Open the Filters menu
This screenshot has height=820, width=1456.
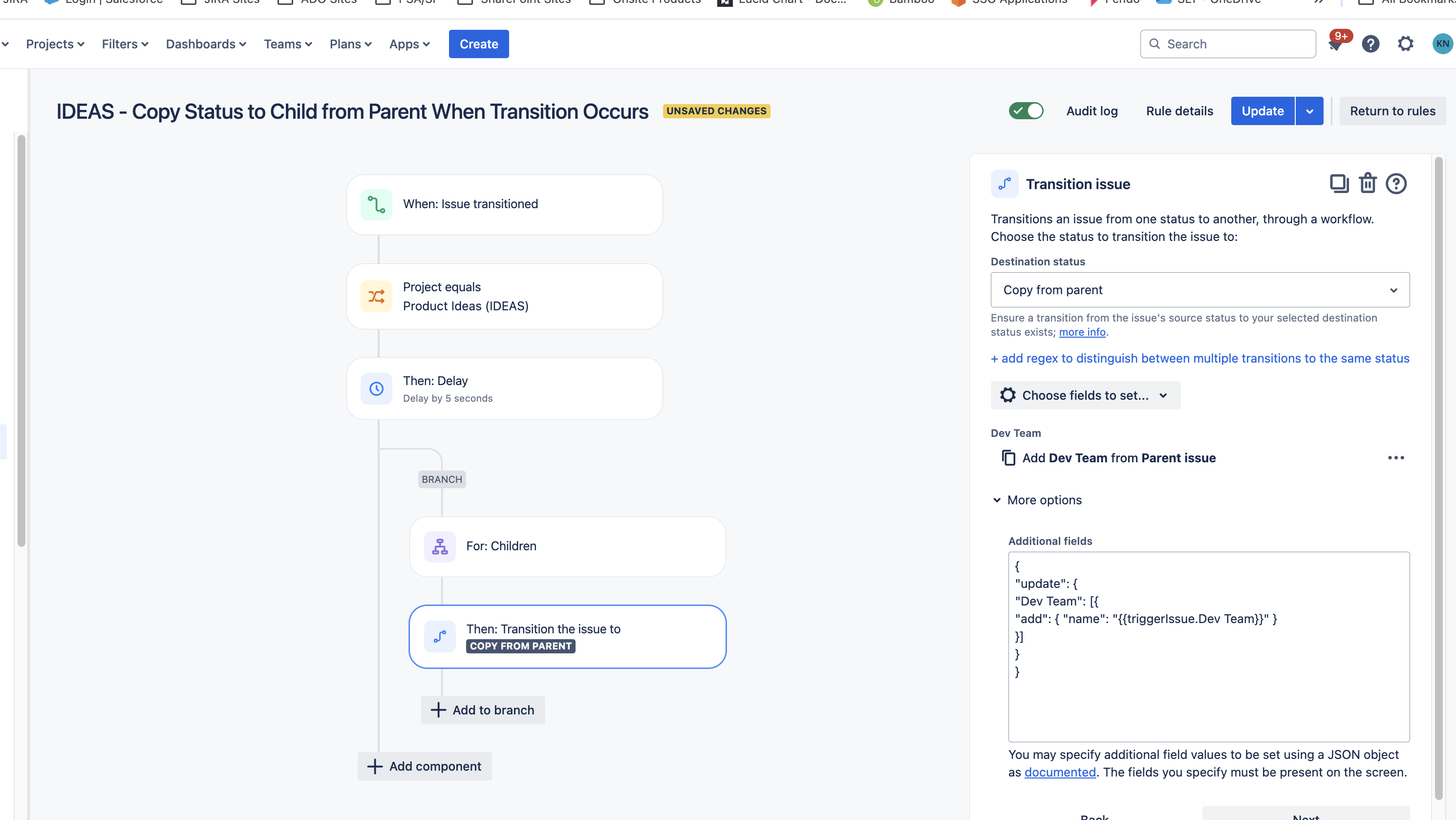pyautogui.click(x=125, y=44)
